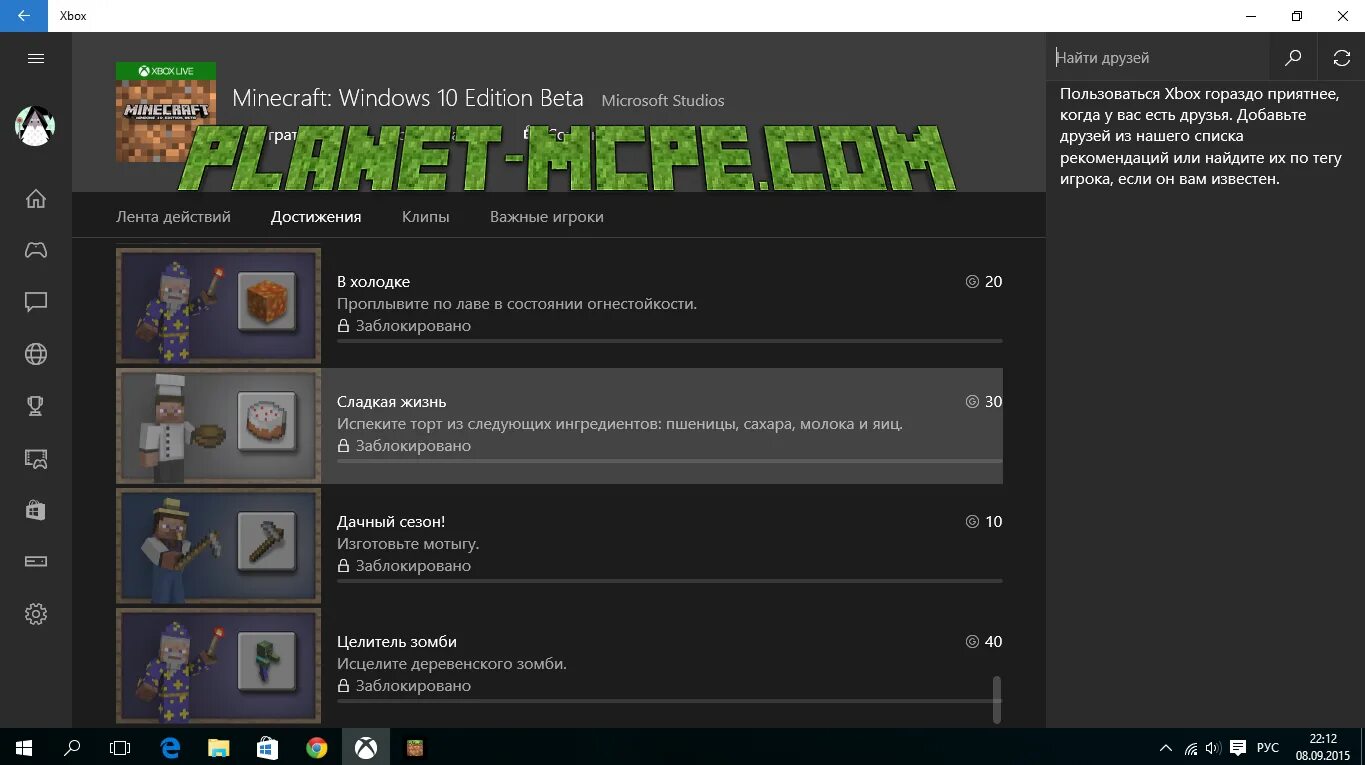Click the find friends search magnifier
The width and height of the screenshot is (1365, 765).
(x=1293, y=58)
